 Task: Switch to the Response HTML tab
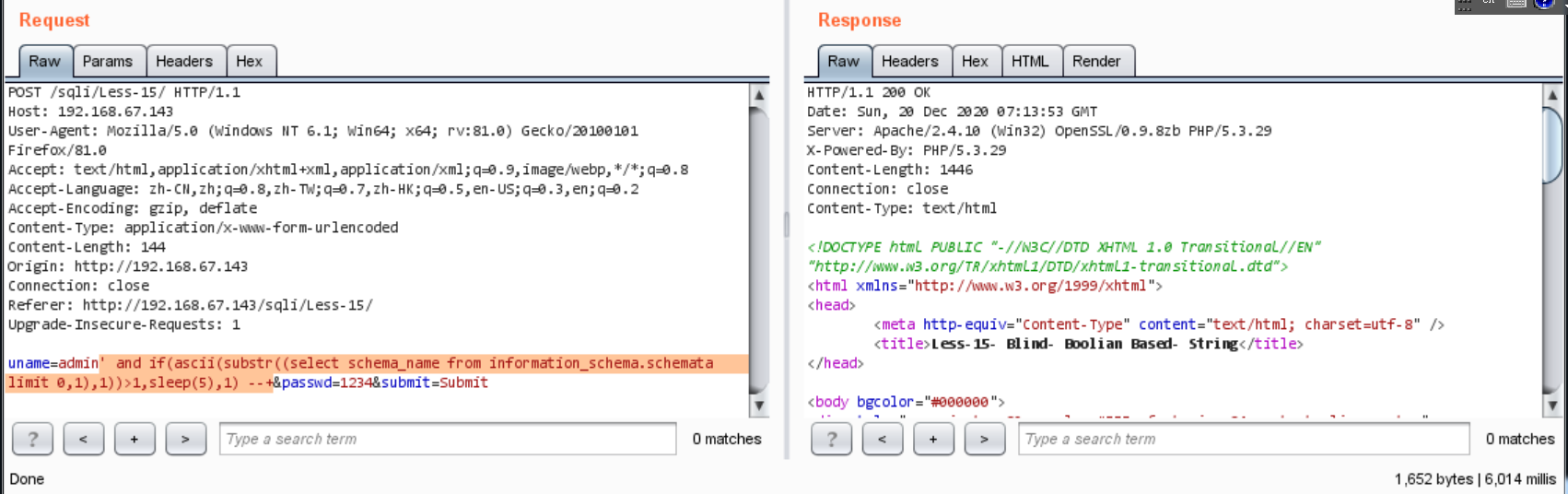(x=1030, y=61)
